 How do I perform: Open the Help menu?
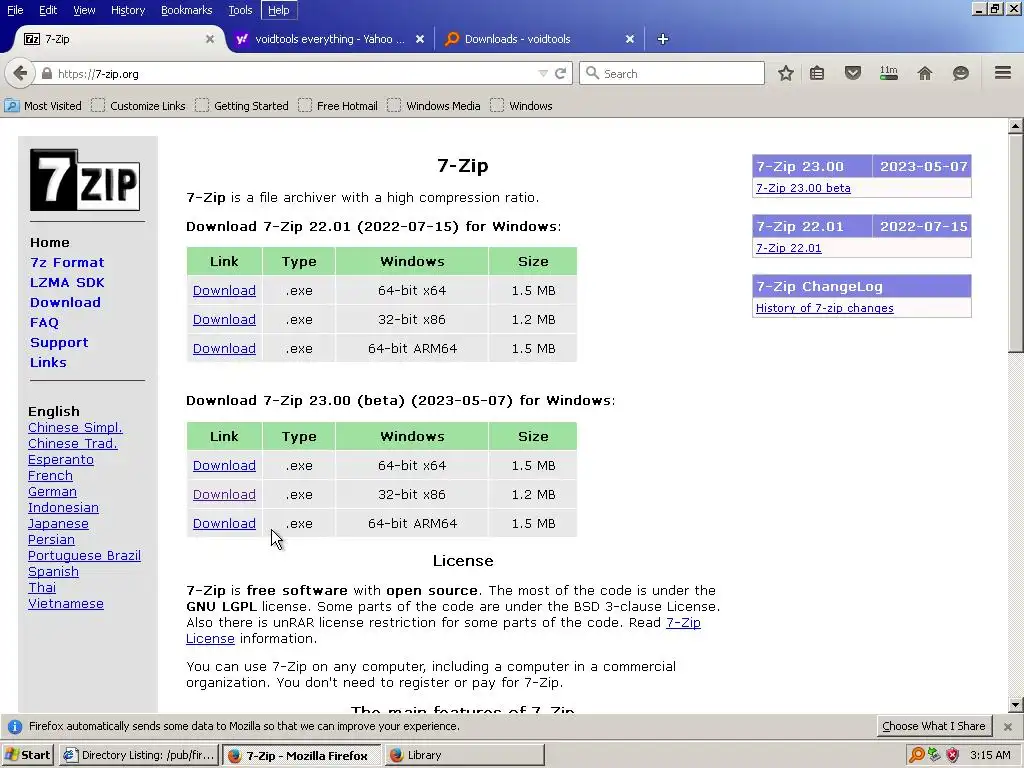click(x=279, y=10)
